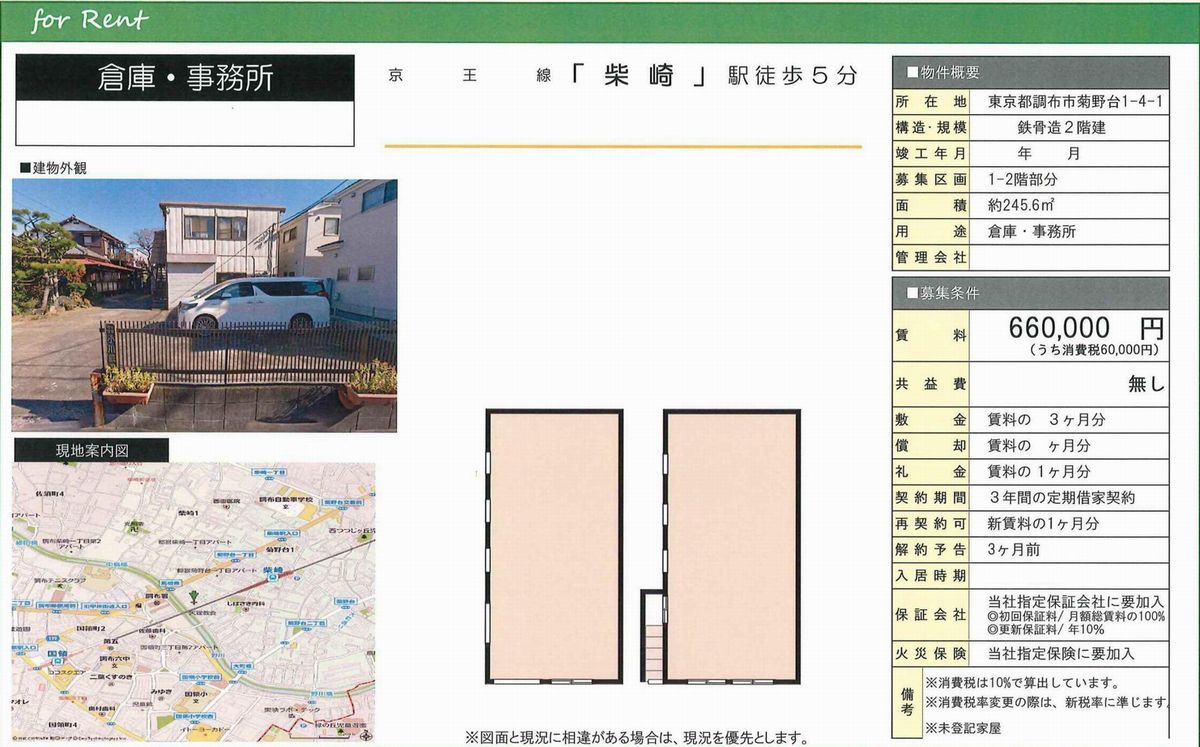
Task: Click the building exterior photo
Action: (204, 305)
